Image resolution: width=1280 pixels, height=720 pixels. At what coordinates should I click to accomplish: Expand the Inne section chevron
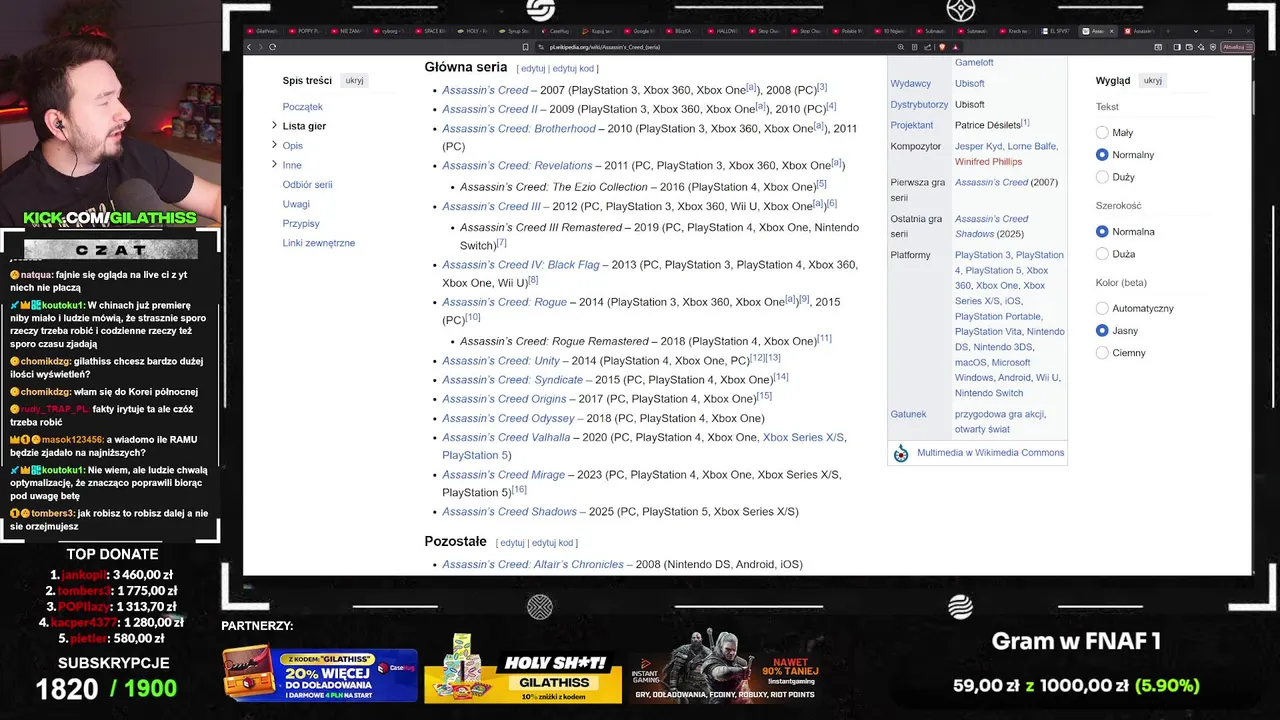point(274,164)
